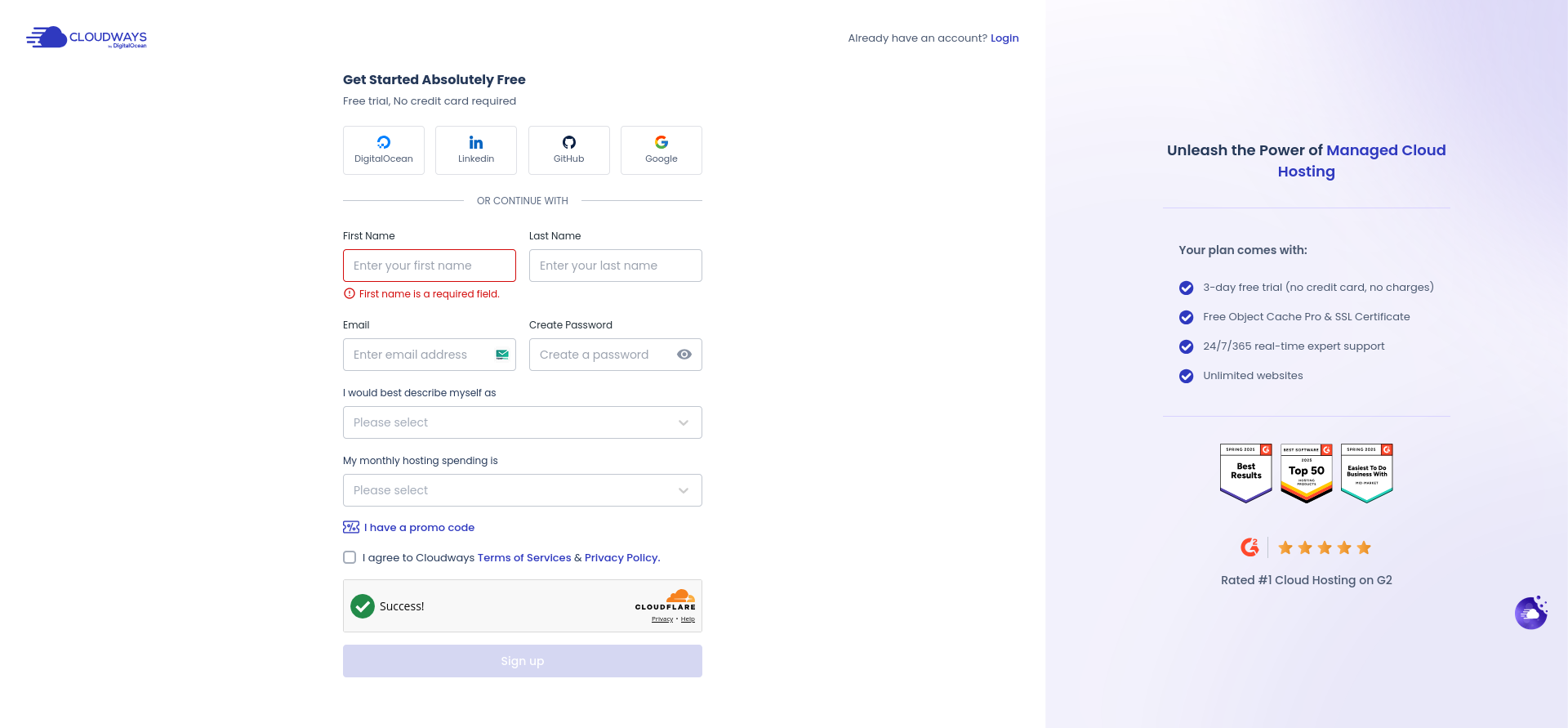Click the five-star rating
Viewport: 1568px width, 728px height.
click(x=1325, y=547)
